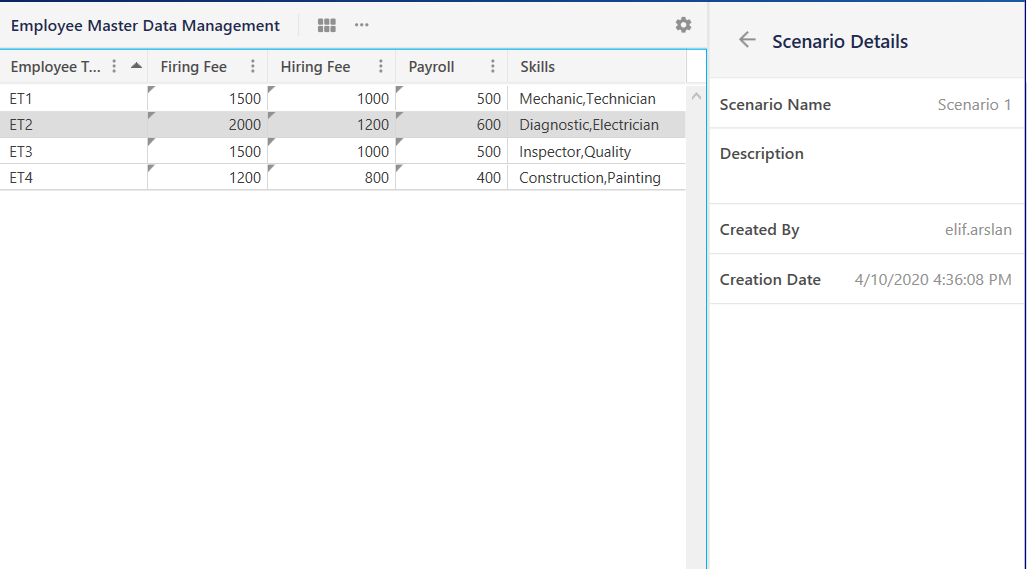
Task: Sort by Hiring Fee column header
Action: 315,67
